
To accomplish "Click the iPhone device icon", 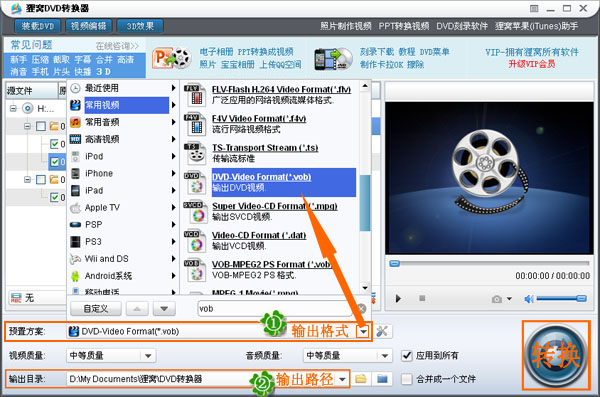I will click(x=75, y=173).
